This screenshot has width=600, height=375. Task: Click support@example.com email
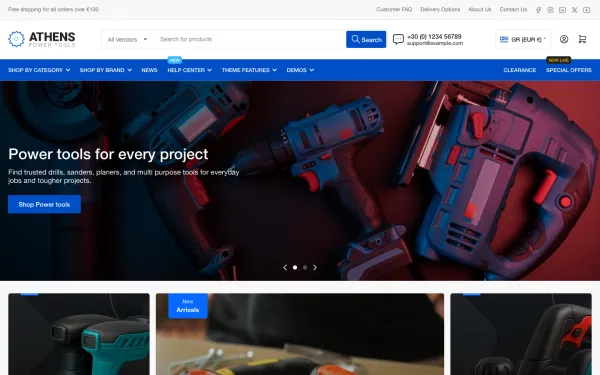(x=435, y=43)
